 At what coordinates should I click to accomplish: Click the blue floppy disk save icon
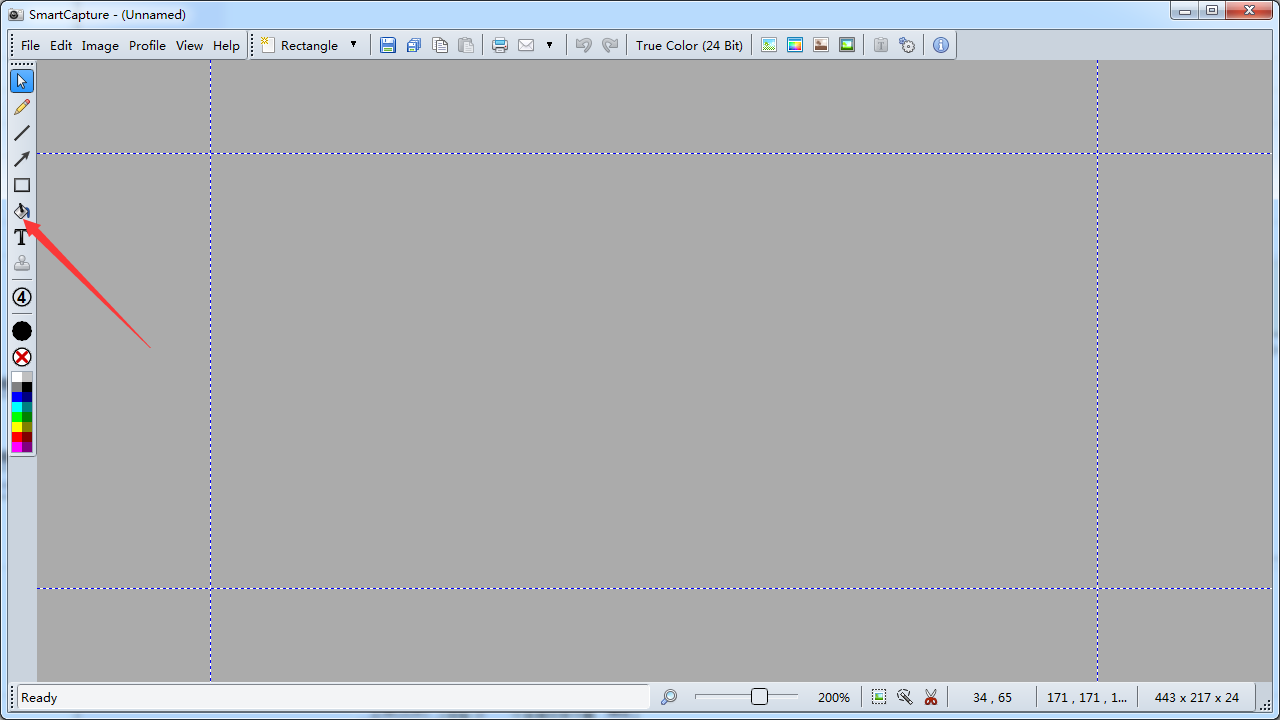click(x=388, y=45)
